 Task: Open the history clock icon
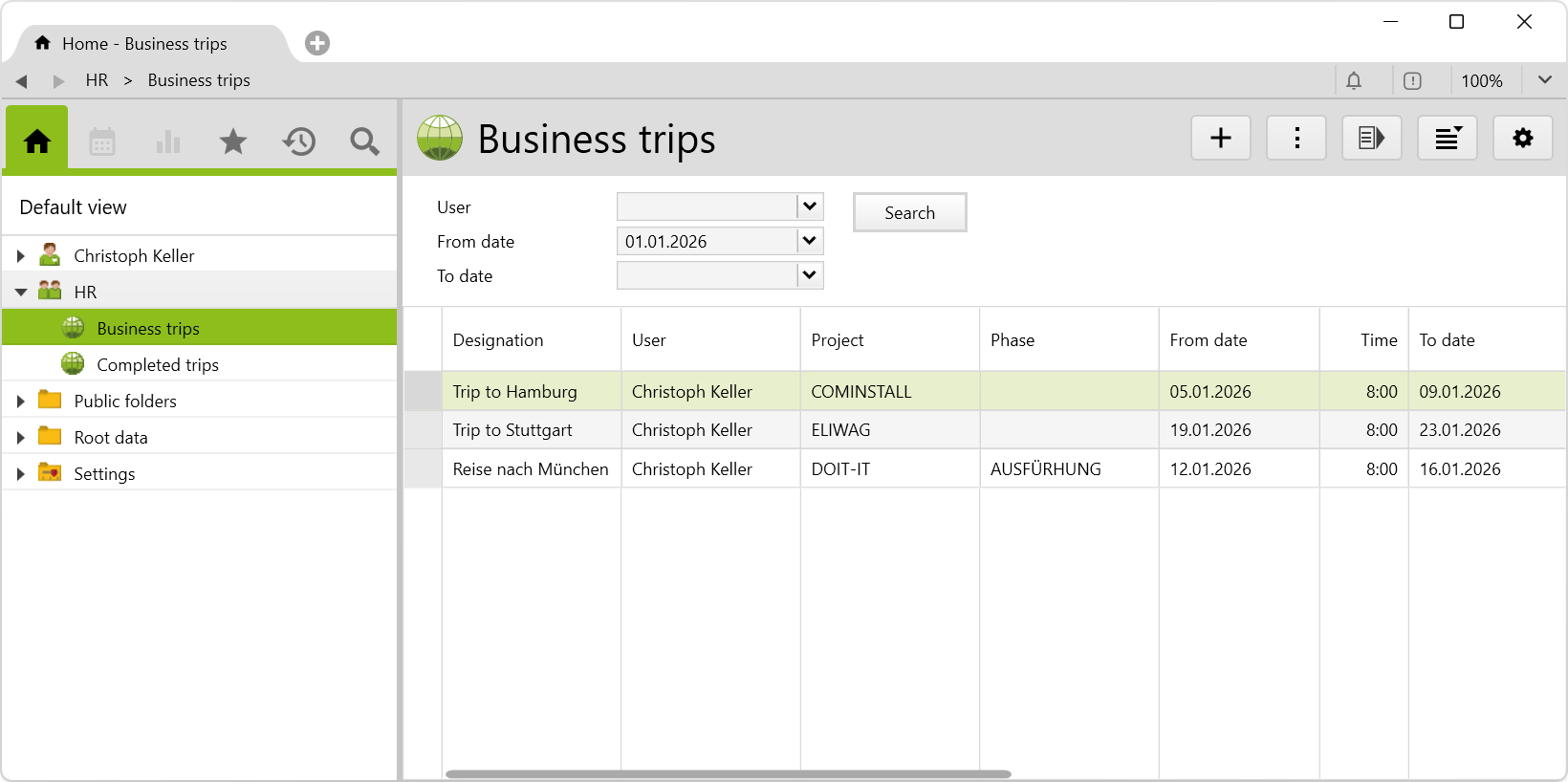click(x=299, y=141)
